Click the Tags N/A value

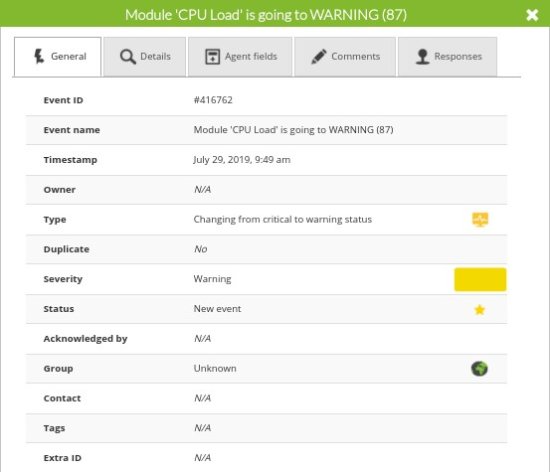tap(202, 428)
